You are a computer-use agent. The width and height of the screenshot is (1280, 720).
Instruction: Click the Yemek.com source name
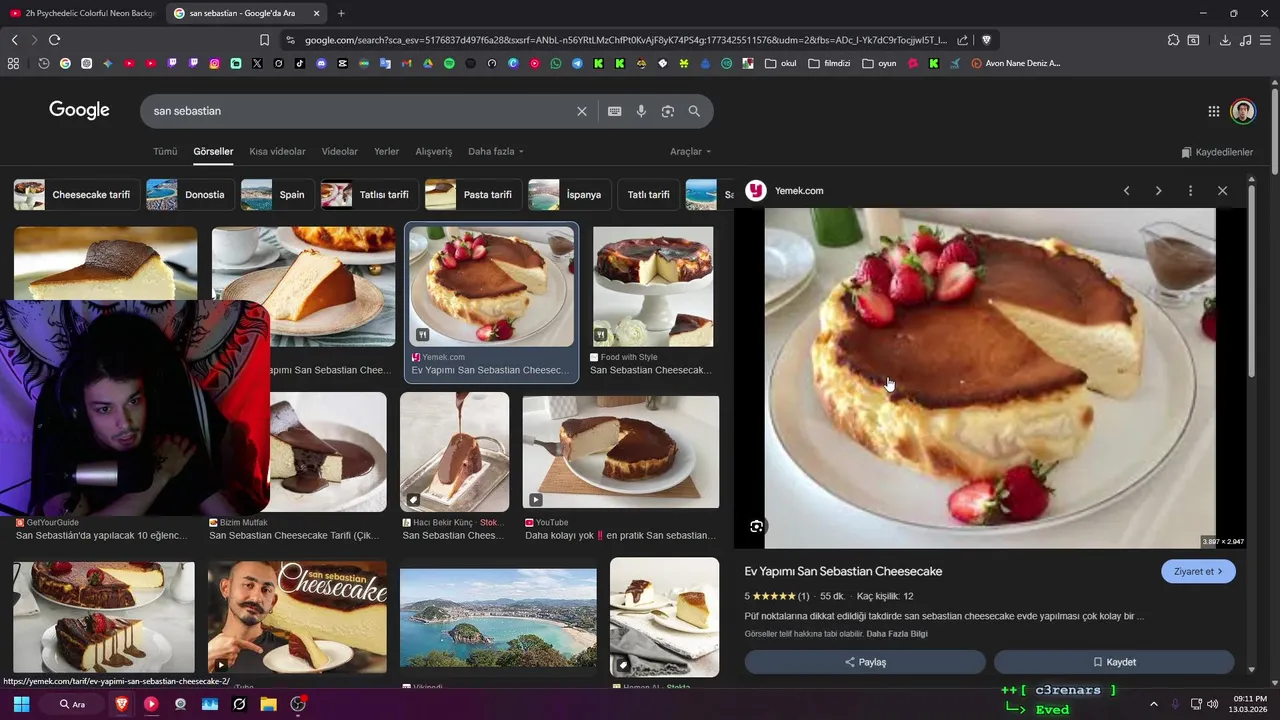(x=799, y=191)
